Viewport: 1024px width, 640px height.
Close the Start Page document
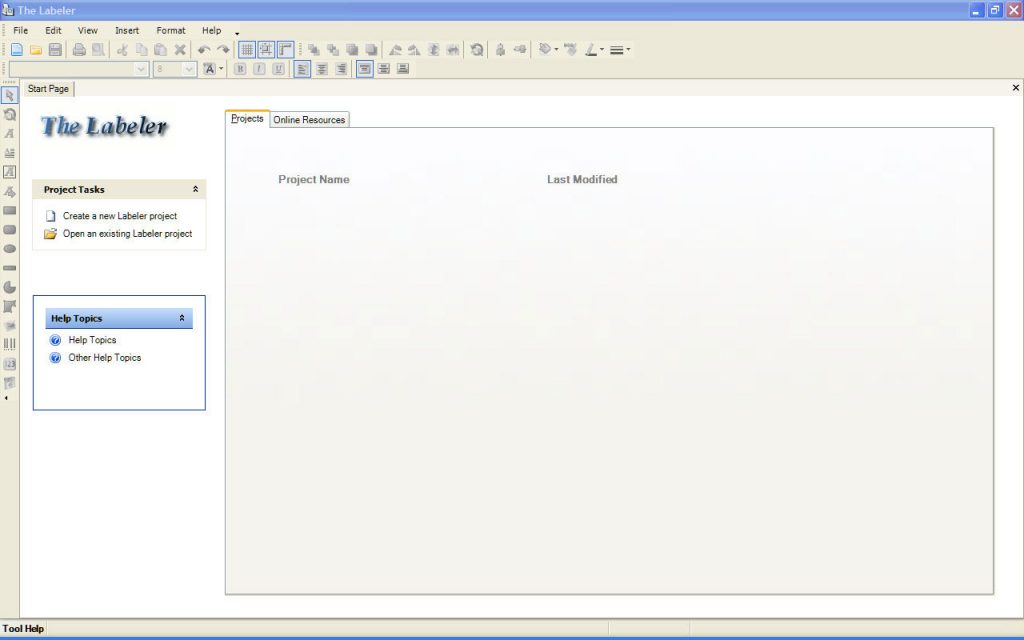[1016, 88]
